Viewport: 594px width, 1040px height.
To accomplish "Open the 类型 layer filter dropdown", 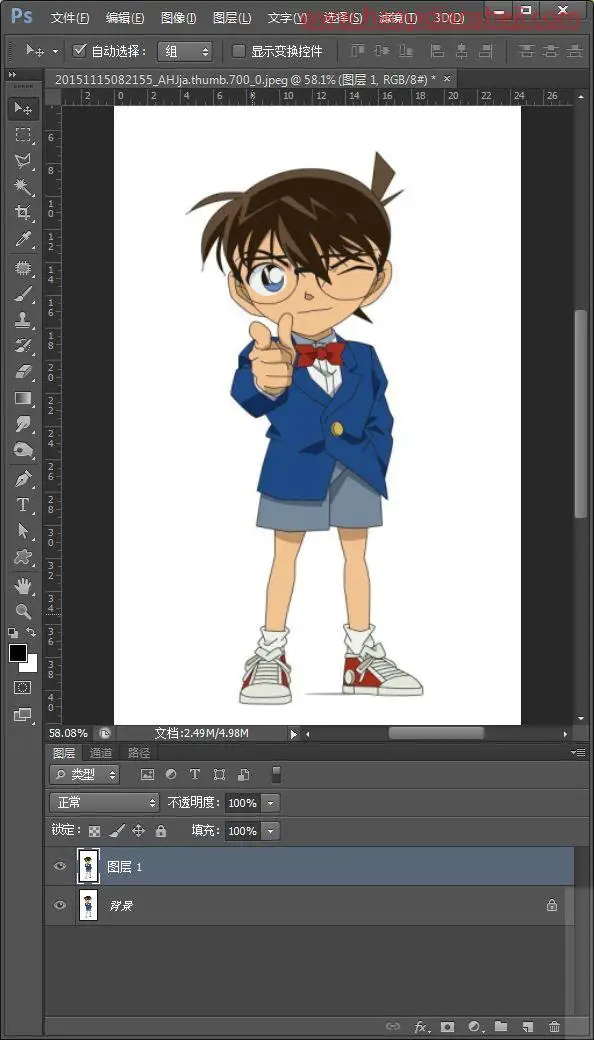I will point(84,774).
